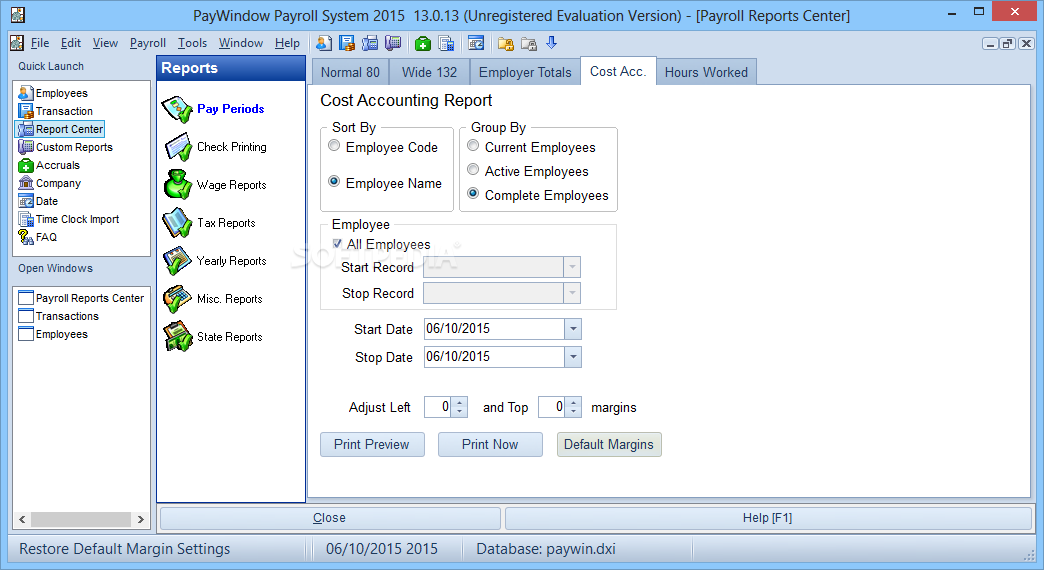Click the Close button at bottom
Screen dimensions: 1044x570
330,518
